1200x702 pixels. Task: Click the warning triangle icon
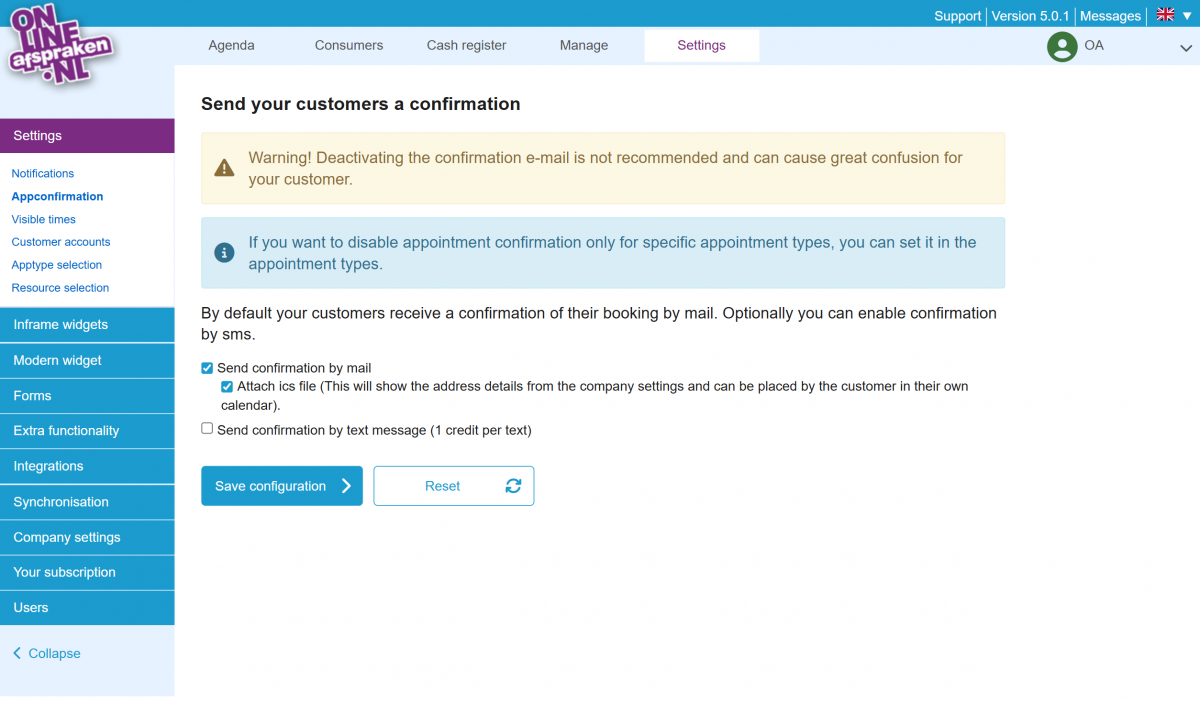point(224,167)
